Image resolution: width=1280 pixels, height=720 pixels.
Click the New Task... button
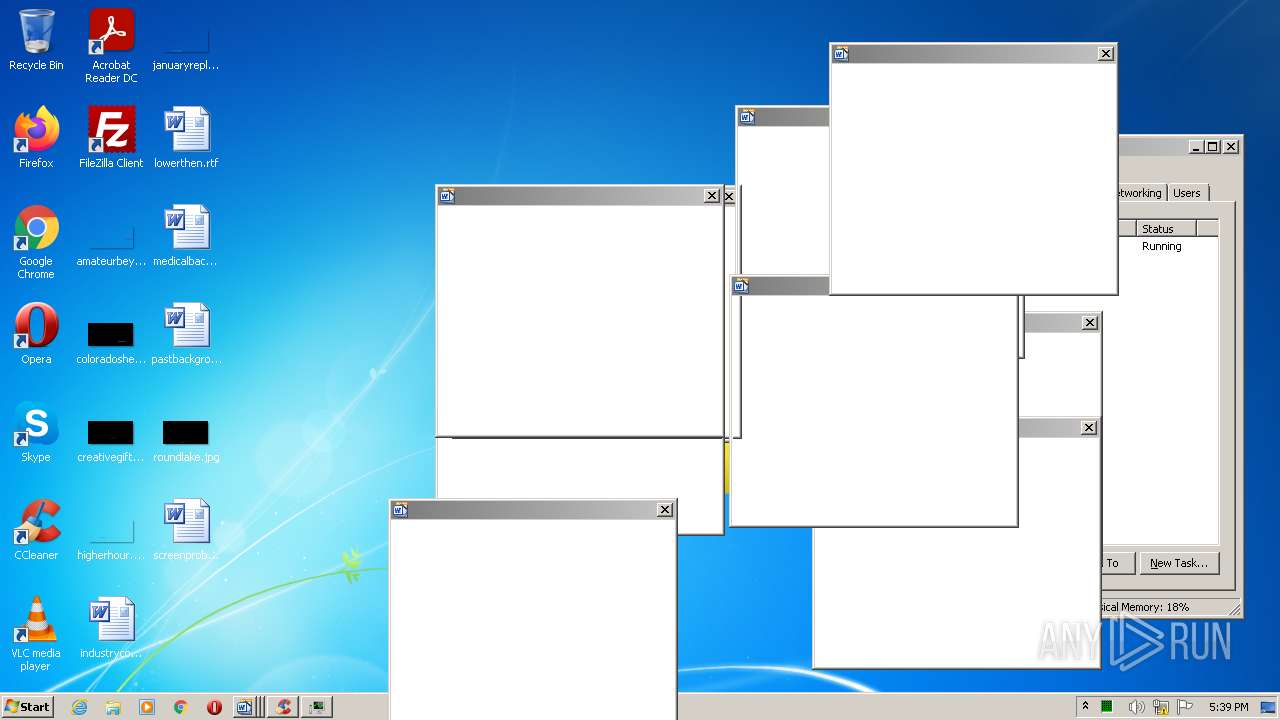1179,563
